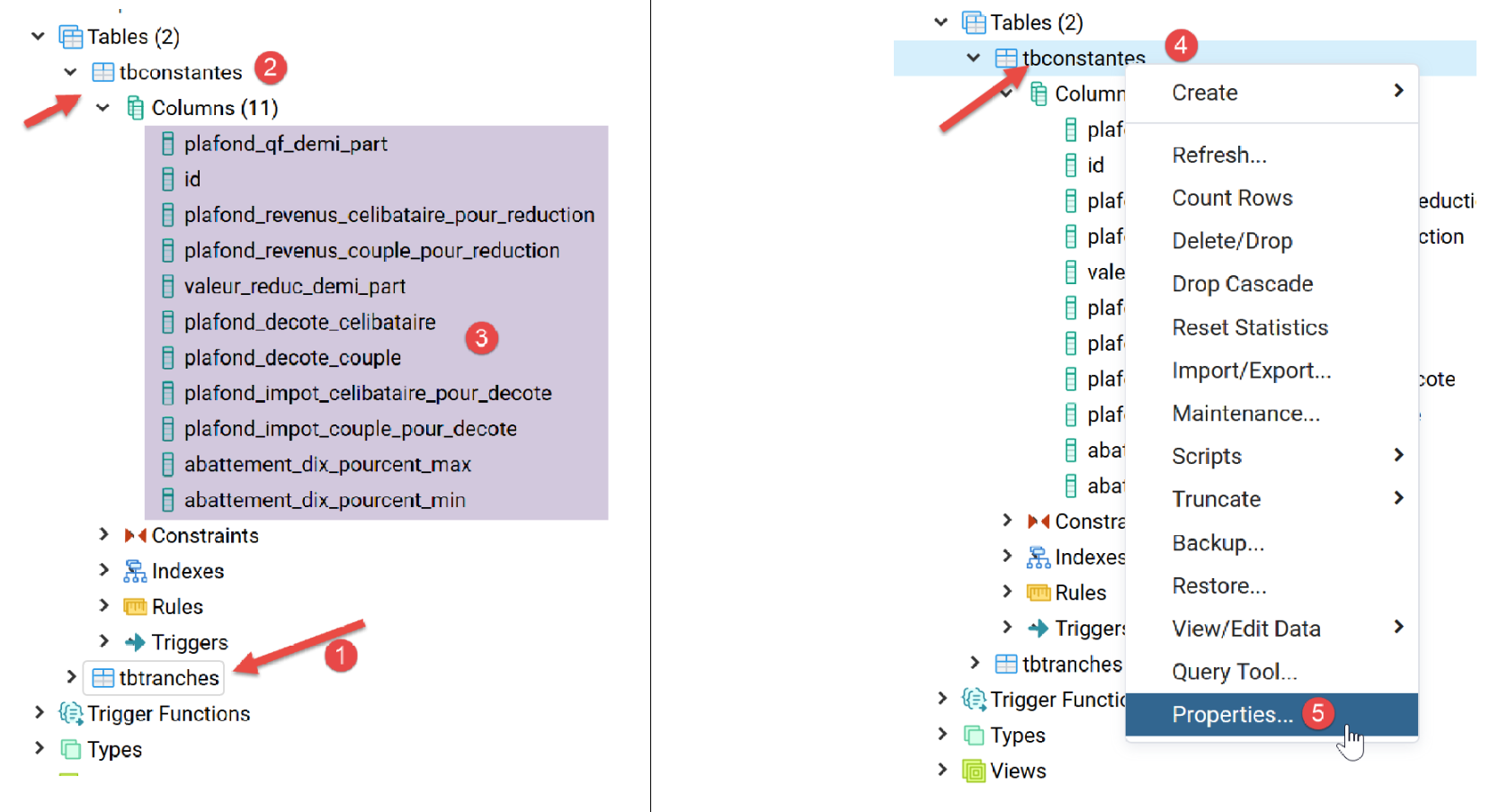The image size is (1490, 812).
Task: Expand the tbtranches node in left tree
Action: (71, 677)
